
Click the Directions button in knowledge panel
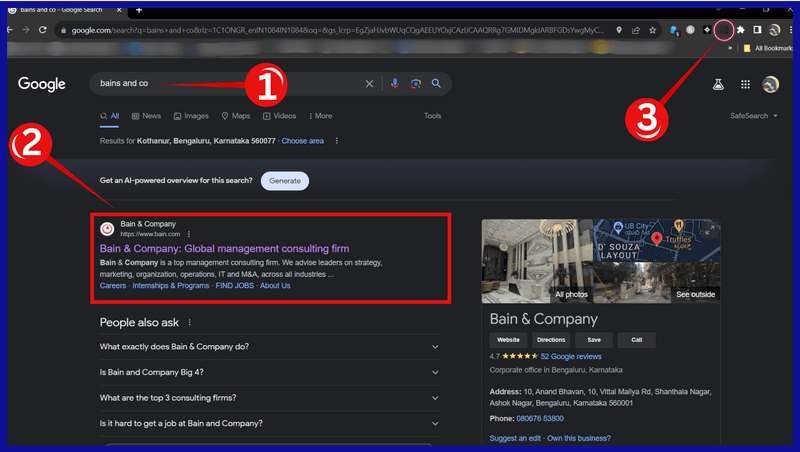point(551,340)
